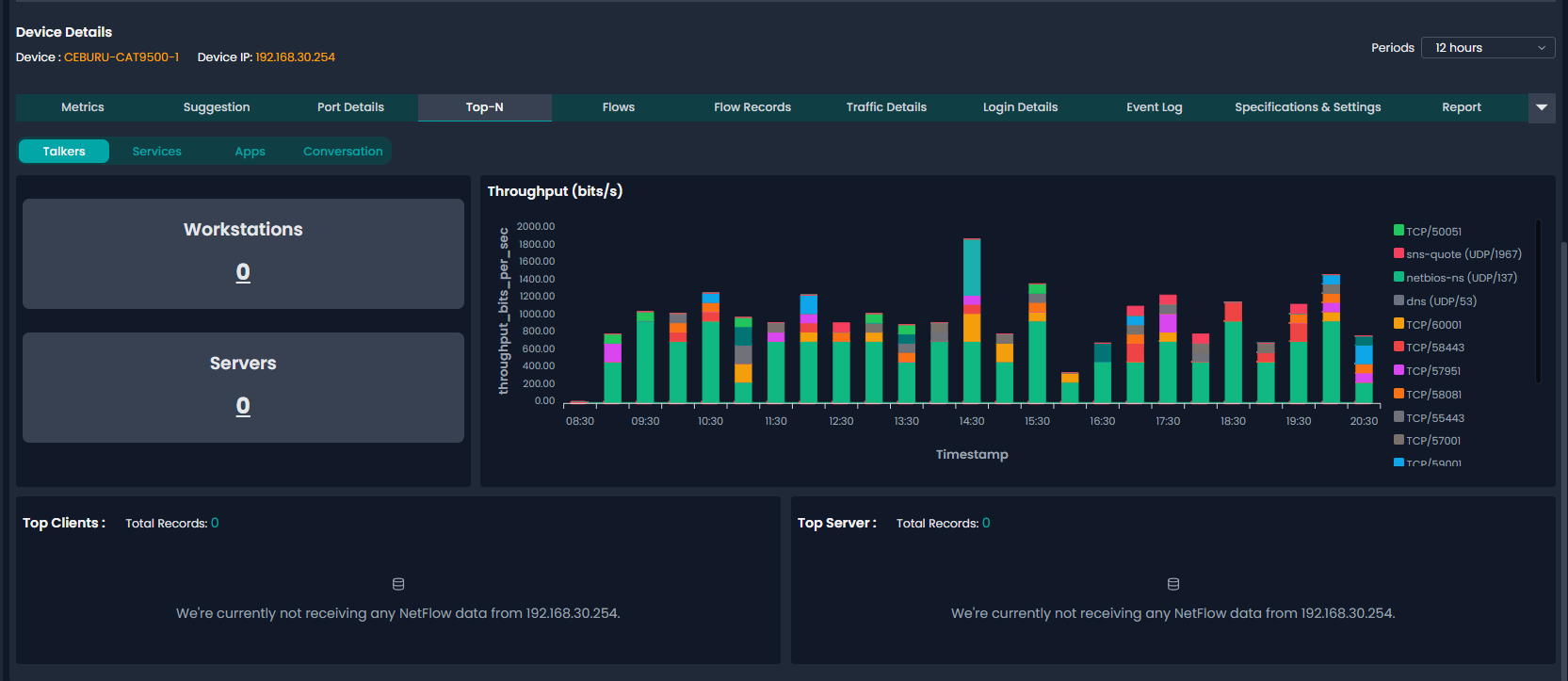The image size is (1568, 681).
Task: Select the Top-N tab
Action: tap(485, 107)
